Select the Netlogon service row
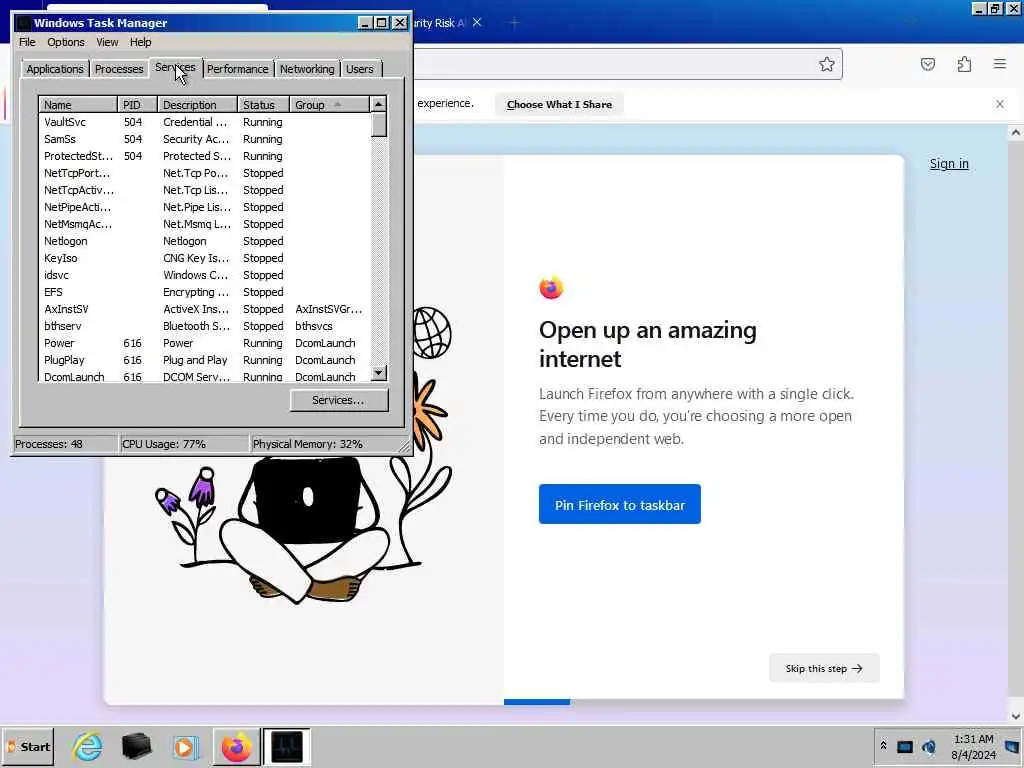This screenshot has height=768, width=1024. pos(204,241)
